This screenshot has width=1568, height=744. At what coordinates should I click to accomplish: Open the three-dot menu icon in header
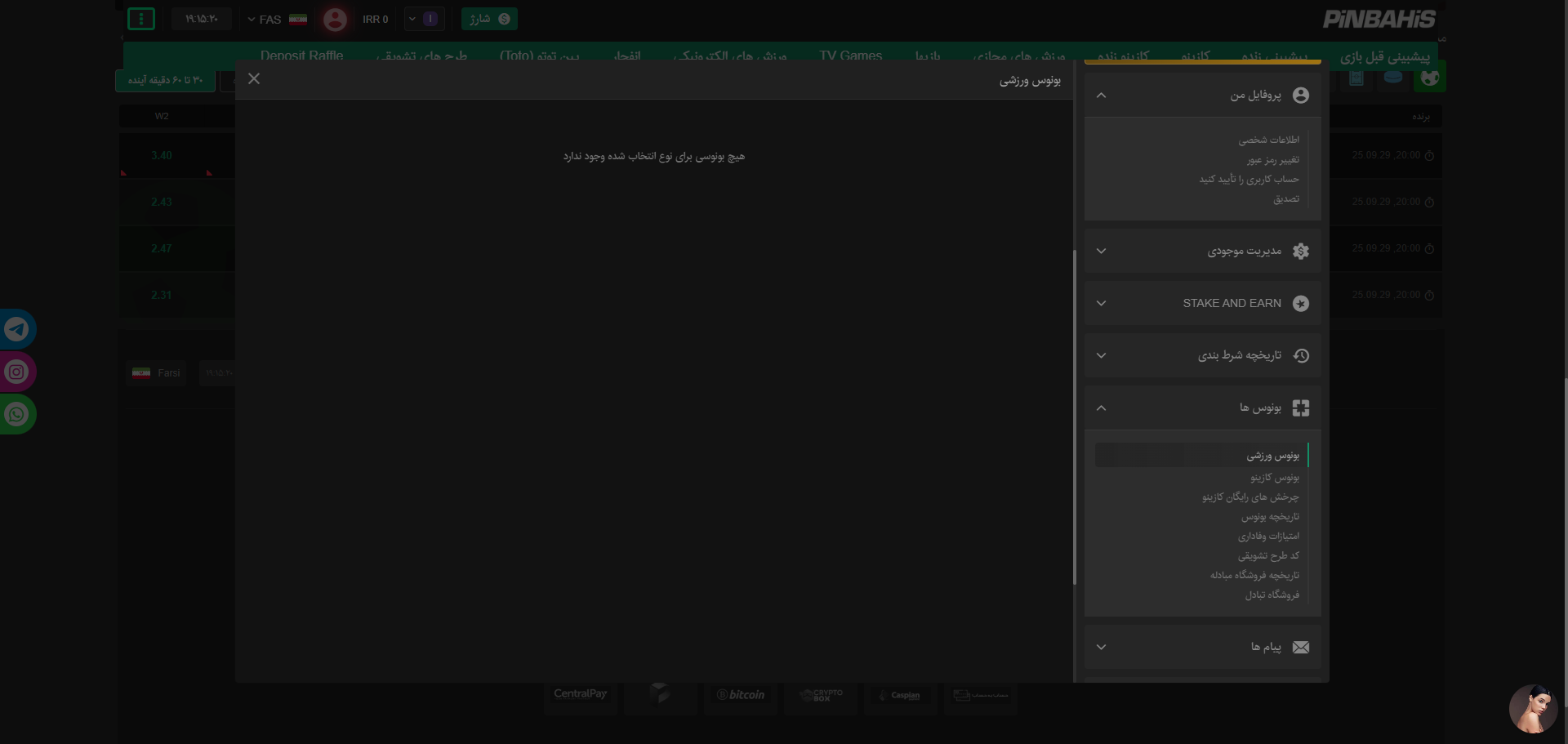pyautogui.click(x=141, y=19)
